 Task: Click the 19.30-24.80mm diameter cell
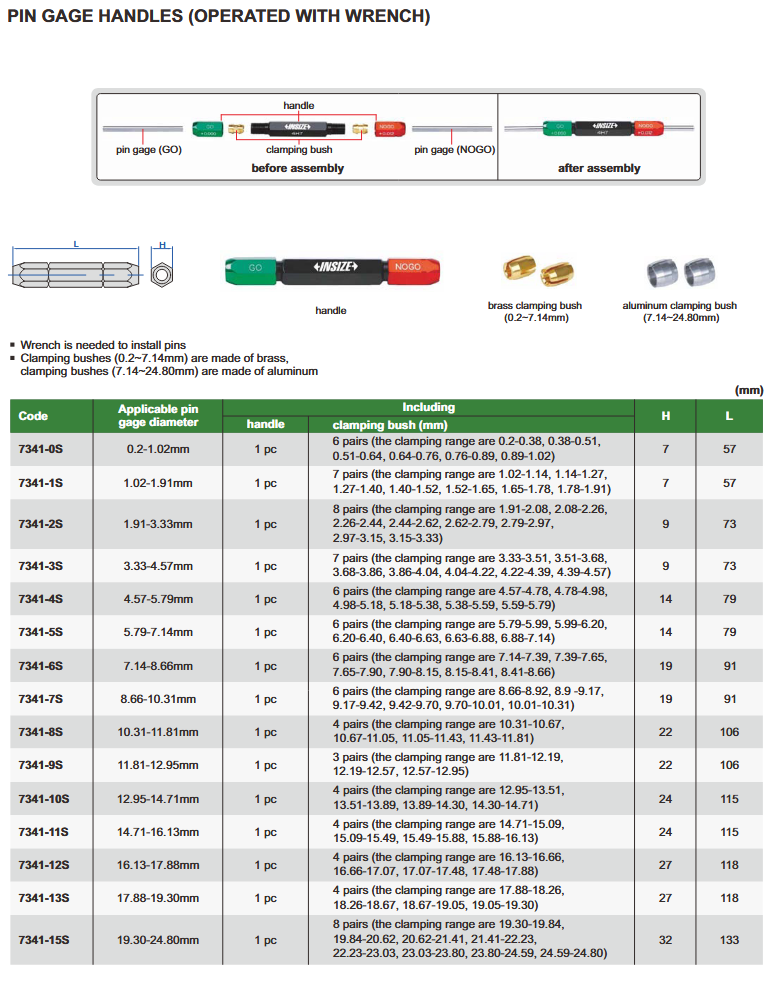coord(158,940)
